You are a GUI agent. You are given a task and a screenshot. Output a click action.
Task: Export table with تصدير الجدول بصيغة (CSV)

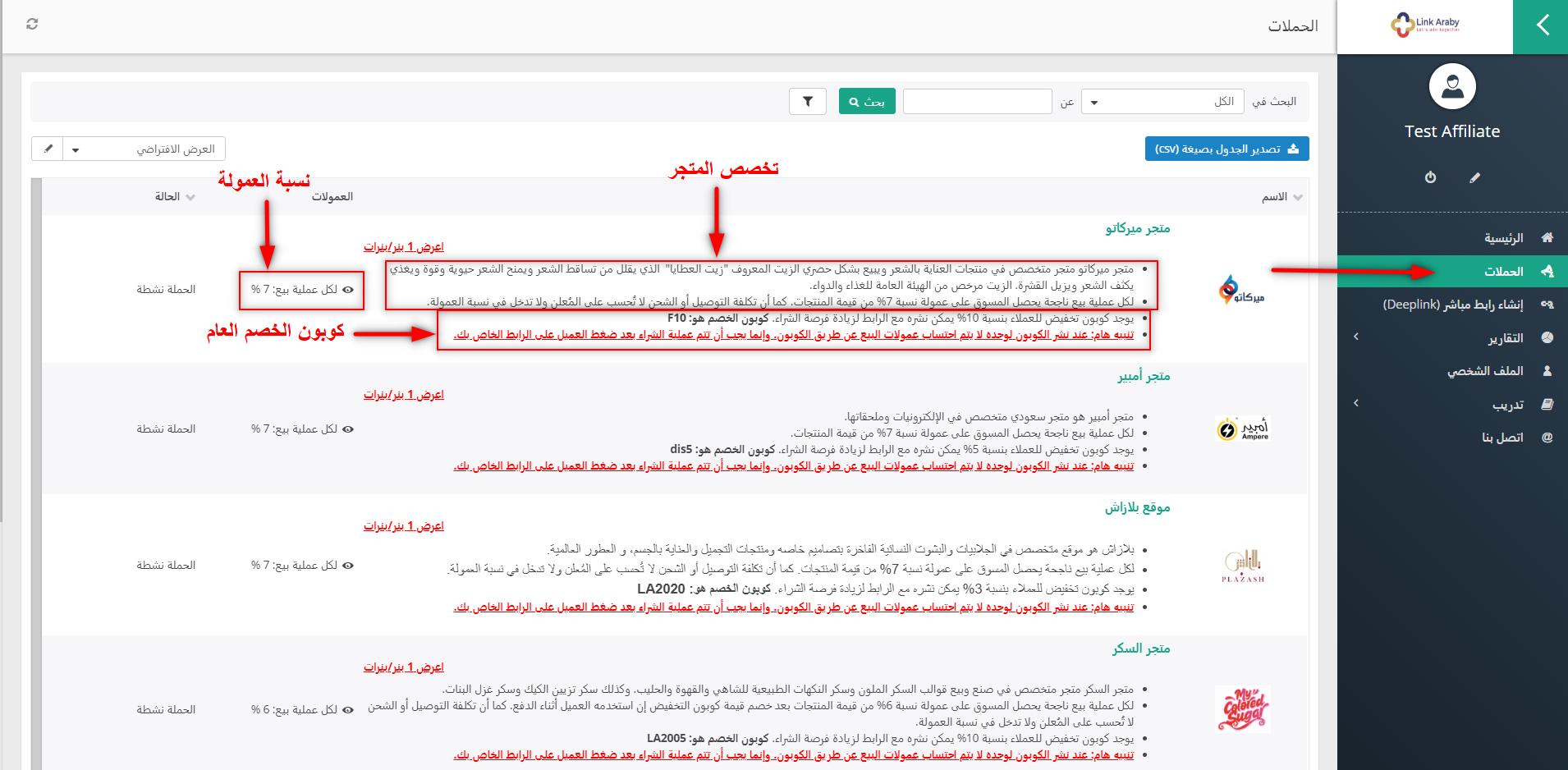(1226, 149)
